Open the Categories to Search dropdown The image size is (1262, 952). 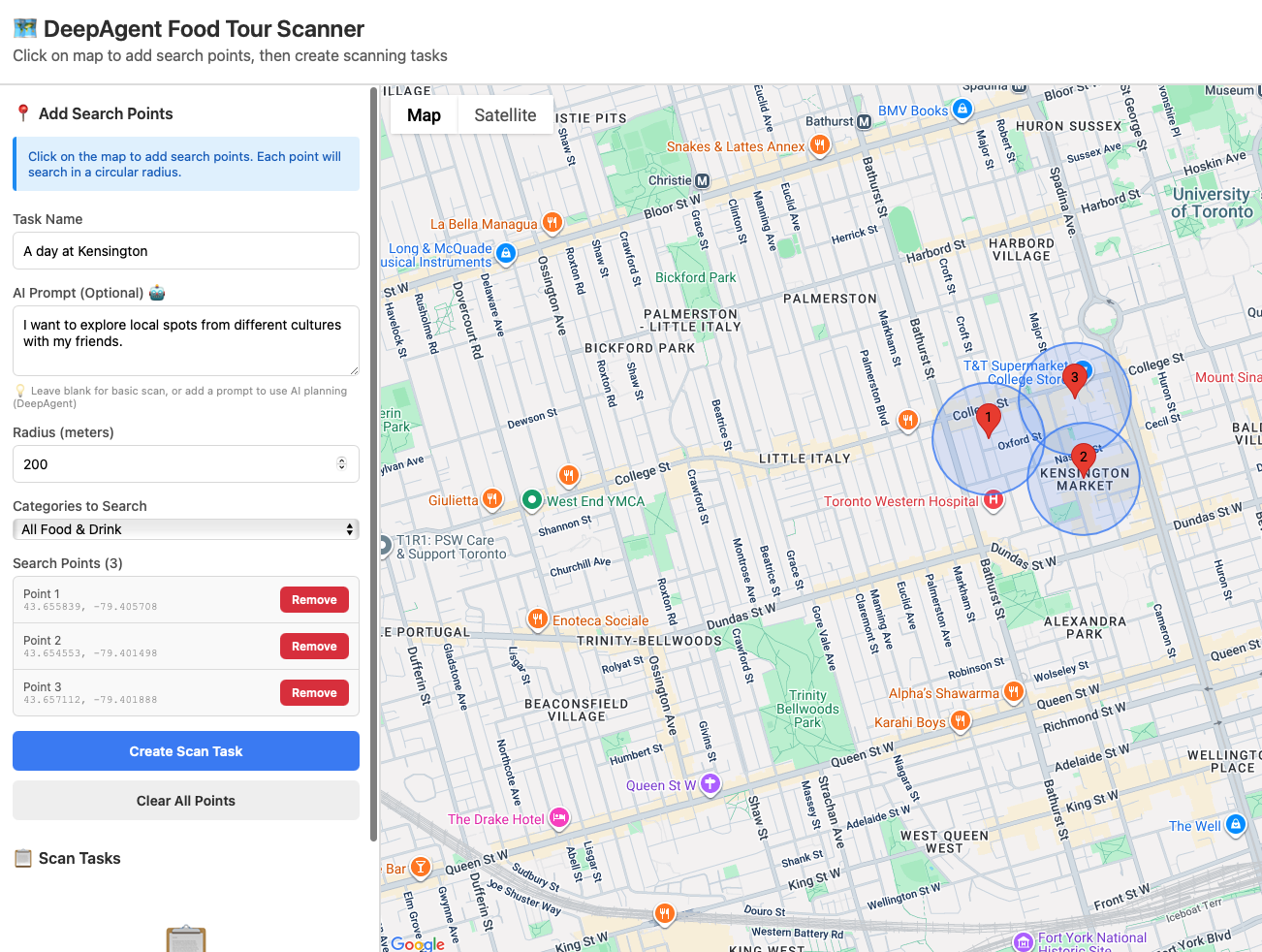pos(186,529)
